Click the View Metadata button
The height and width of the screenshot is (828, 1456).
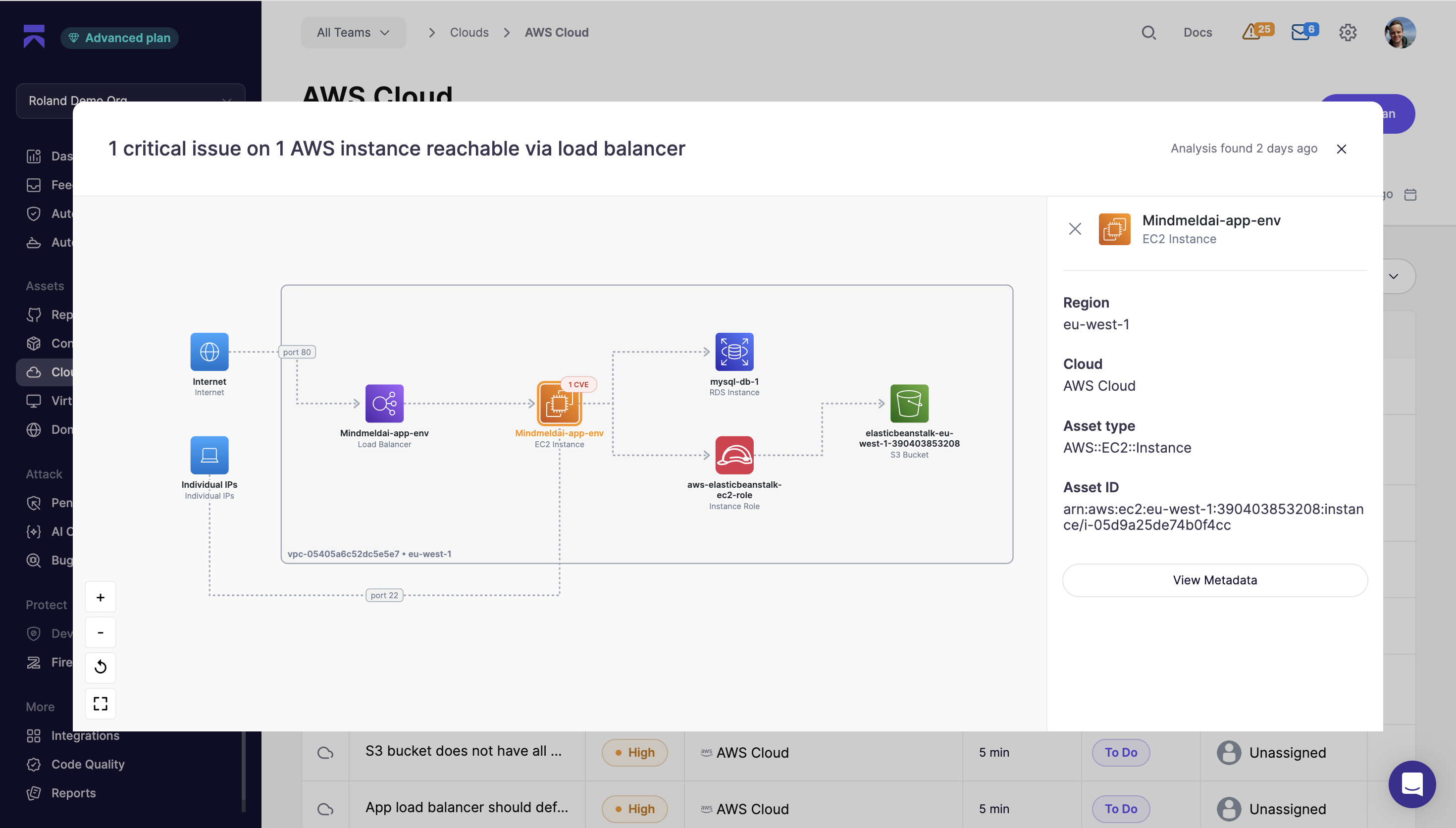(x=1214, y=580)
